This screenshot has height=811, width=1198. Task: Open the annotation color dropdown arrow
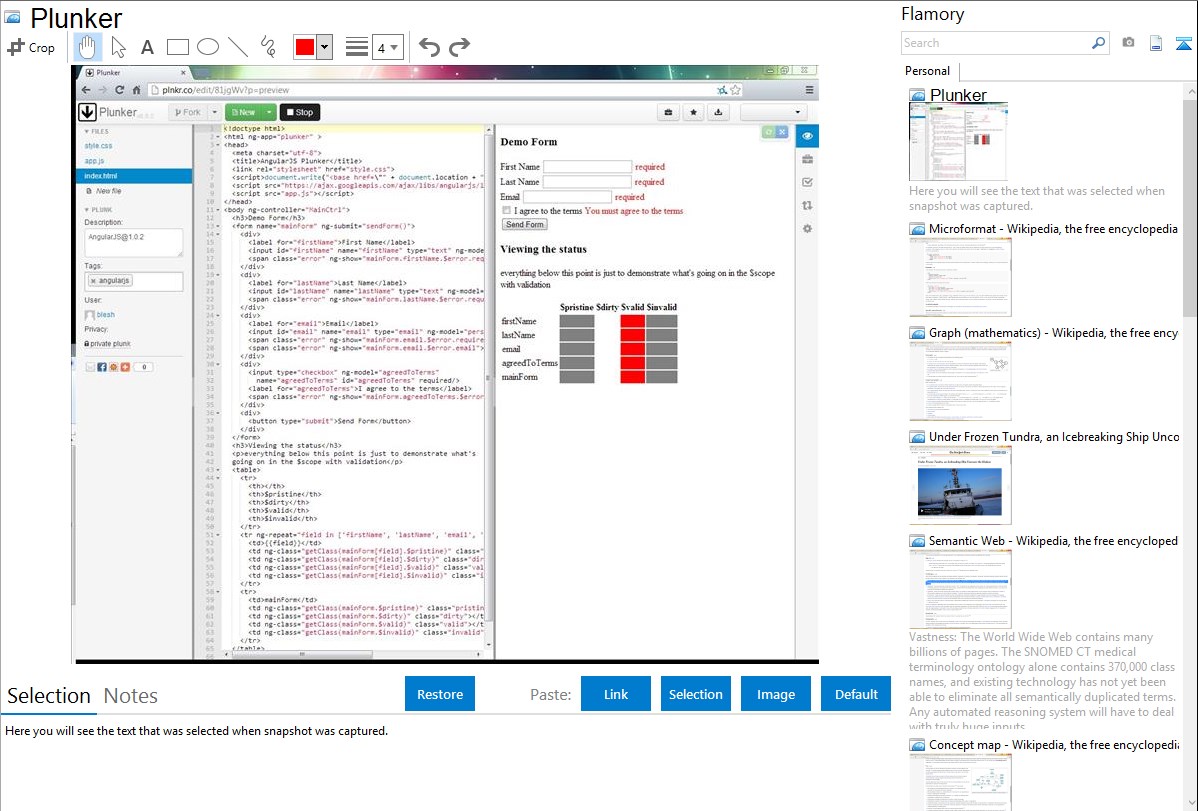click(x=325, y=47)
